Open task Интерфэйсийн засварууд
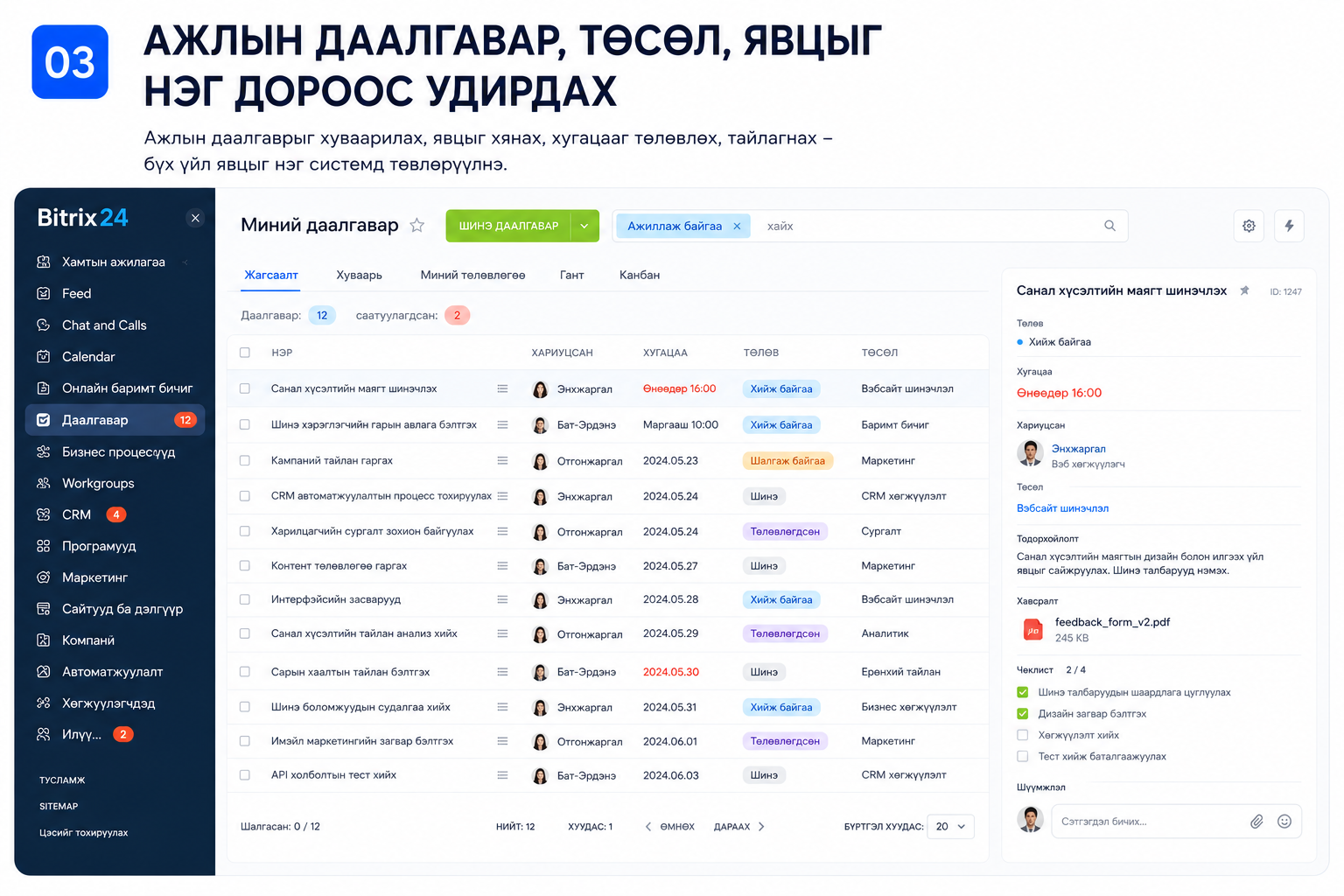Image resolution: width=1344 pixels, height=896 pixels. (336, 600)
